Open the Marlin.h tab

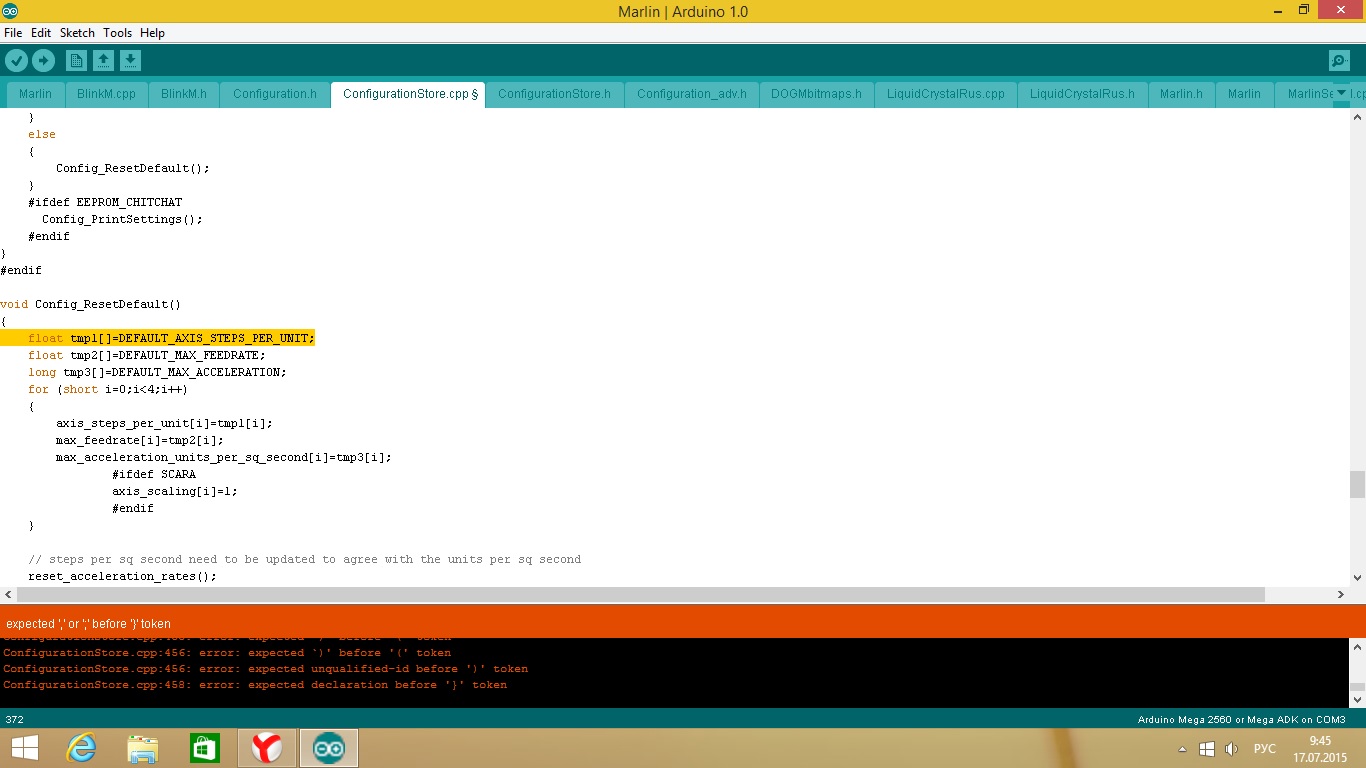(x=1181, y=94)
